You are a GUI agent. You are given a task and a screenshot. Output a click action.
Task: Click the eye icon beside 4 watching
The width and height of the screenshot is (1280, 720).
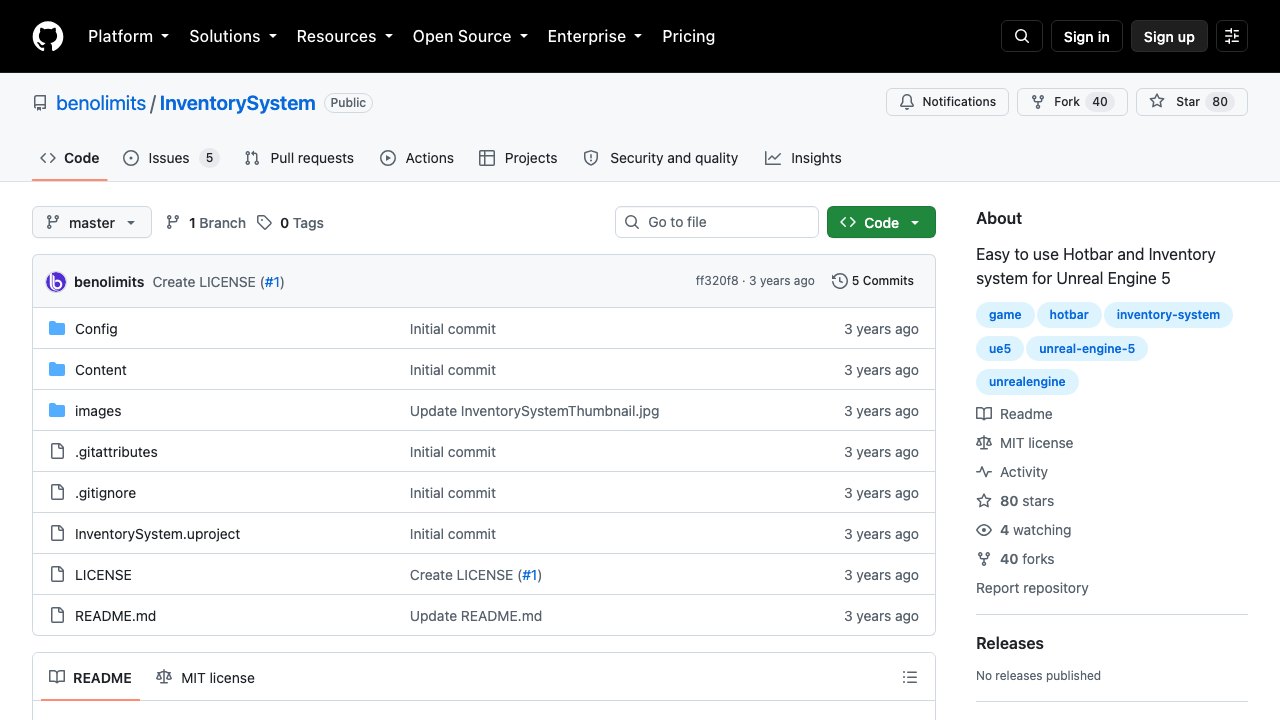point(984,530)
